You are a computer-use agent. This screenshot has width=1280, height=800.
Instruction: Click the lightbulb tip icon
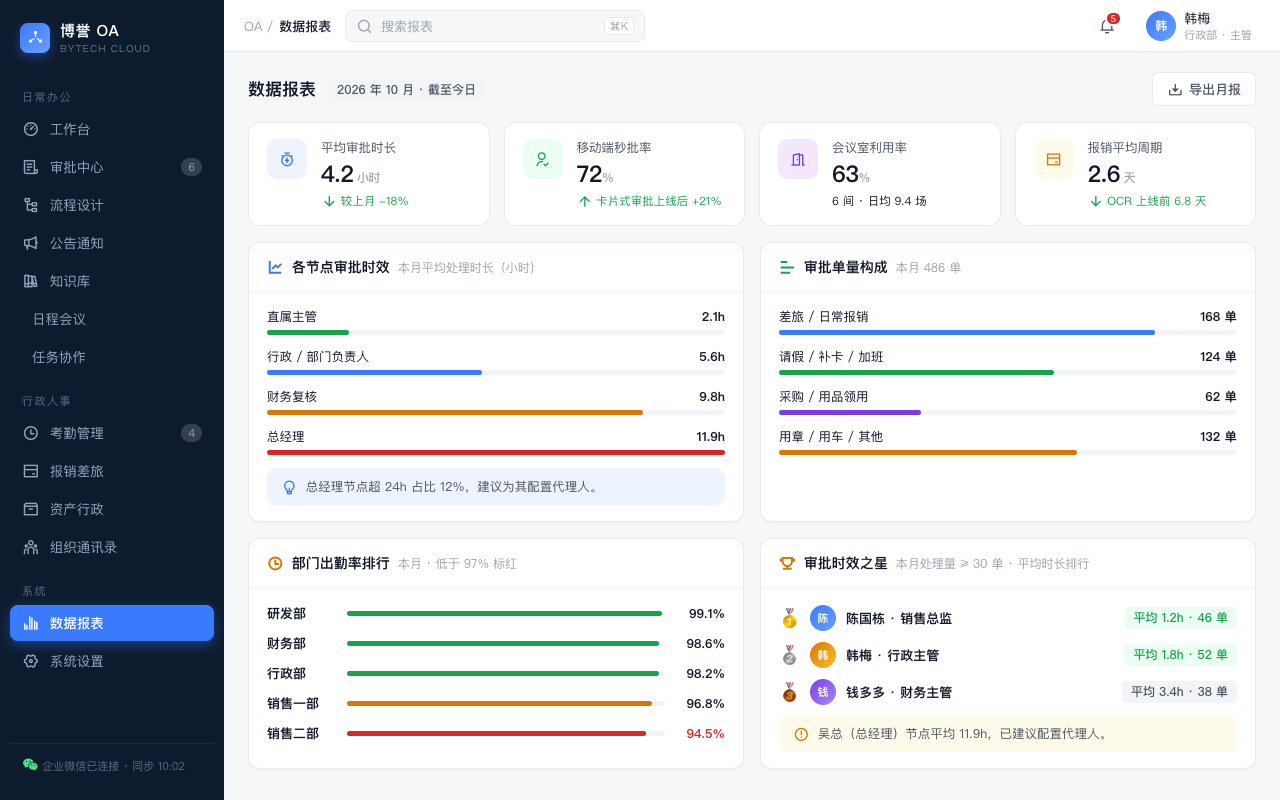coord(290,487)
